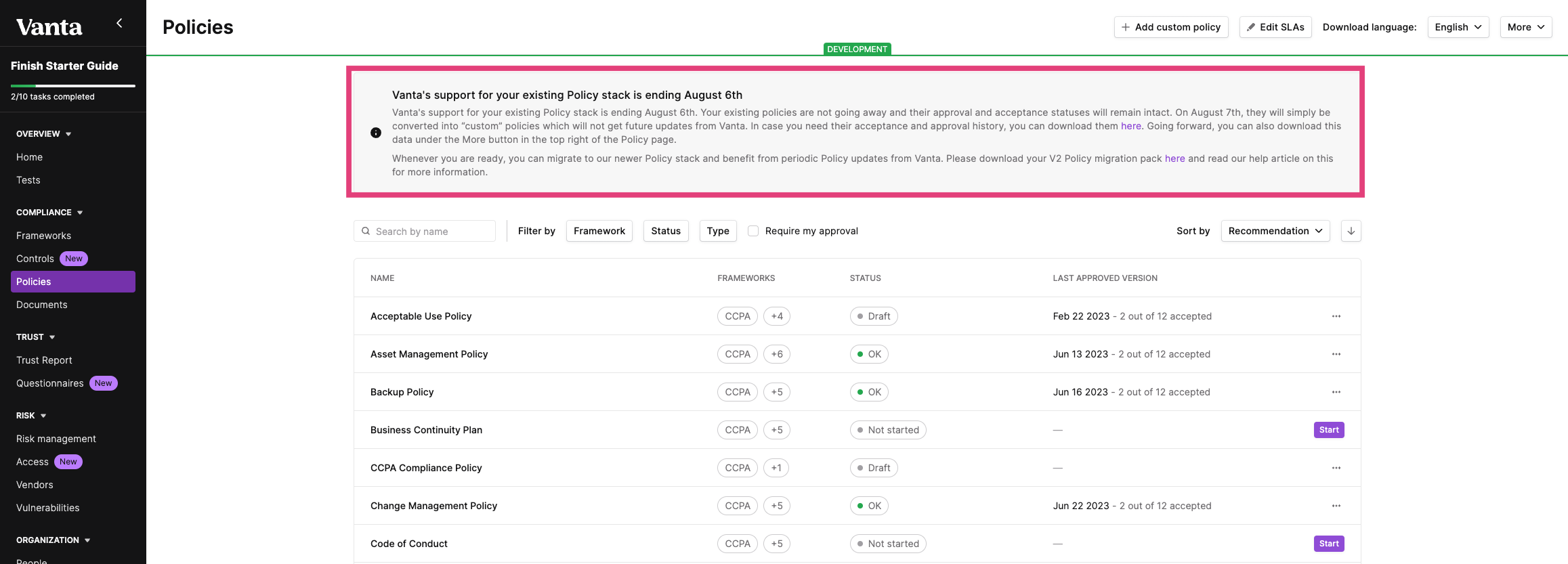The image size is (1568, 564).
Task: Collapse the ORGANIZATION section
Action: point(54,540)
